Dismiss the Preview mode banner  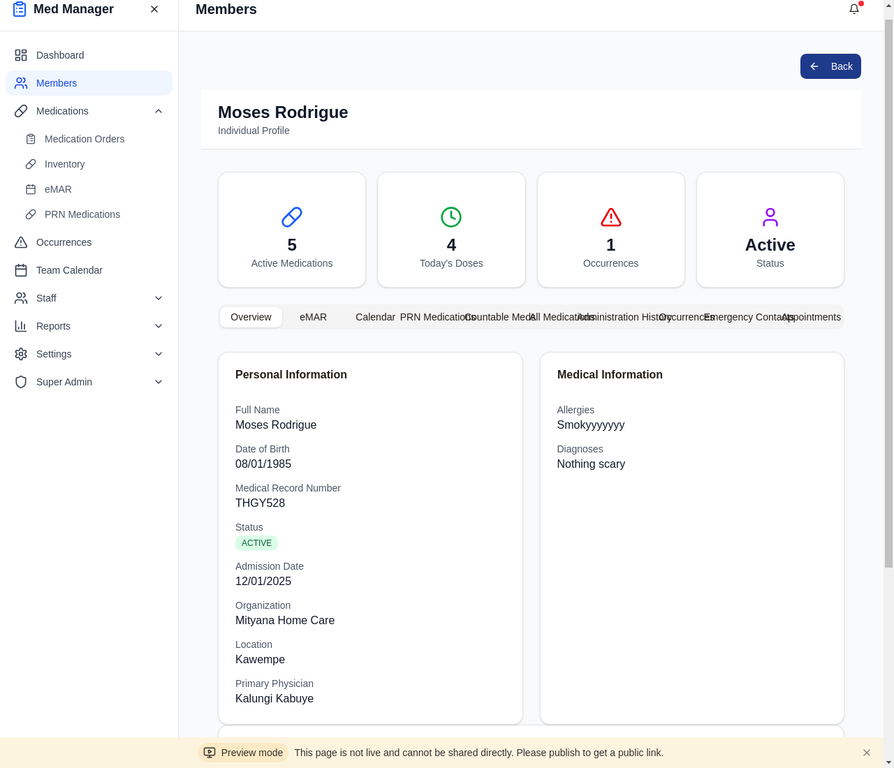(866, 752)
